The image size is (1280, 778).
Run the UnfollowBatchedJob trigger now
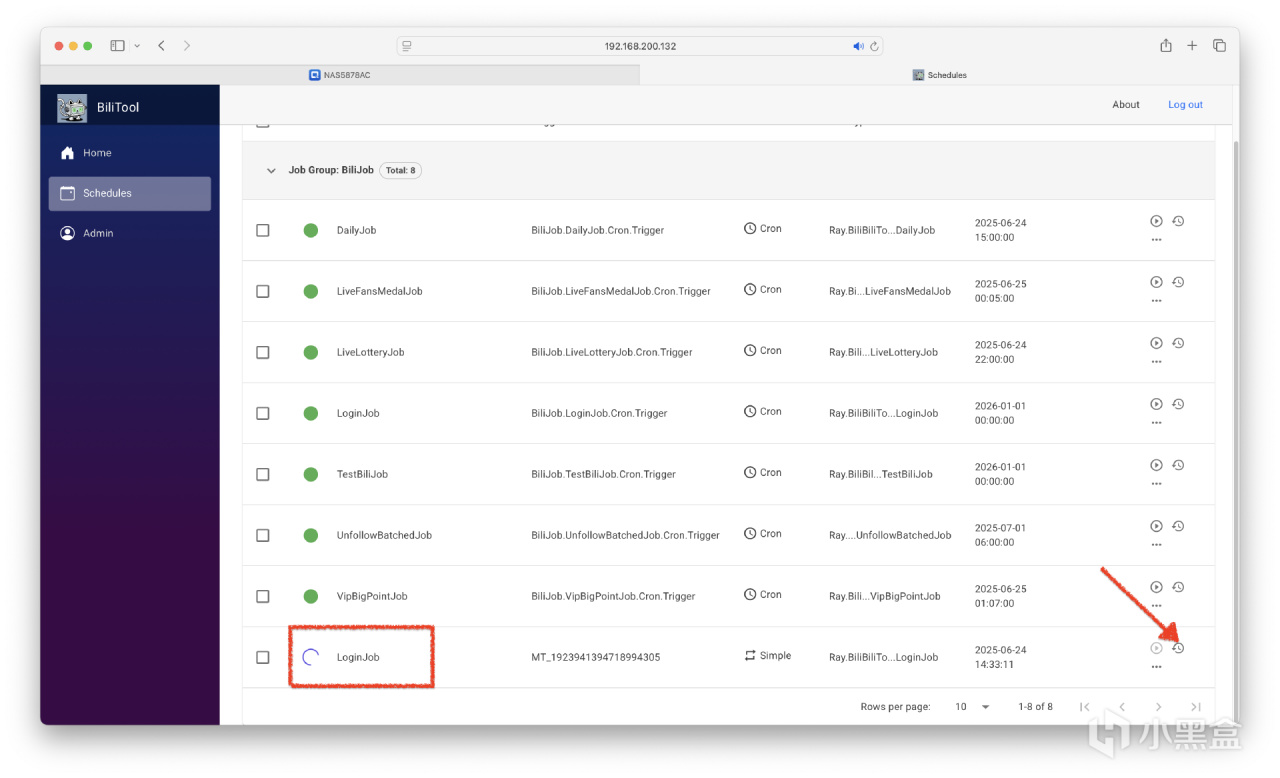click(1156, 526)
